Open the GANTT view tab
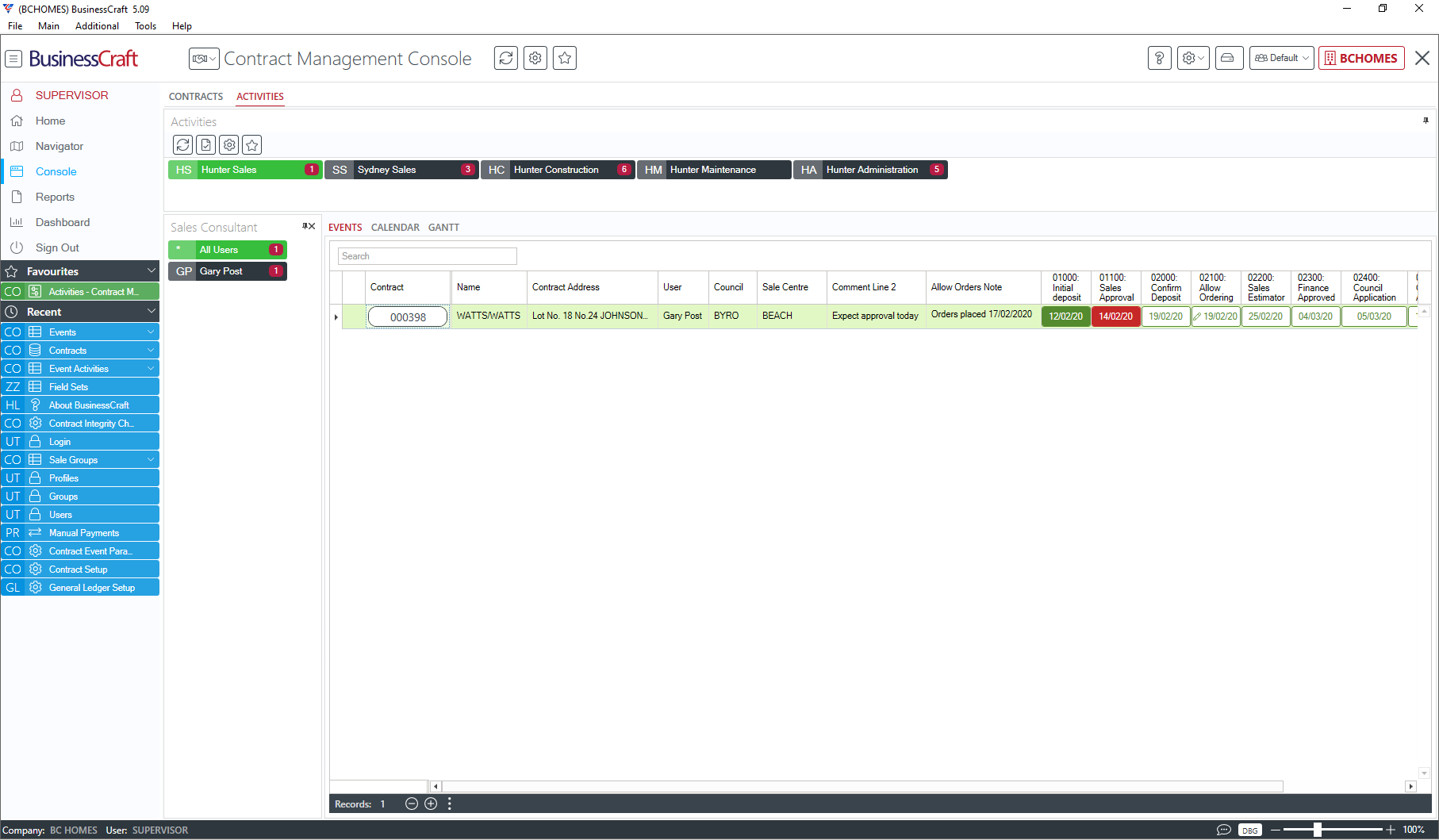Image resolution: width=1439 pixels, height=840 pixels. click(443, 228)
